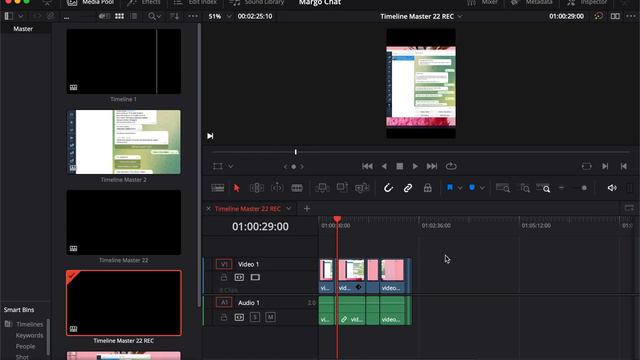The image size is (640, 360).
Task: Go to next clip icon in viewer
Action: click(605, 166)
